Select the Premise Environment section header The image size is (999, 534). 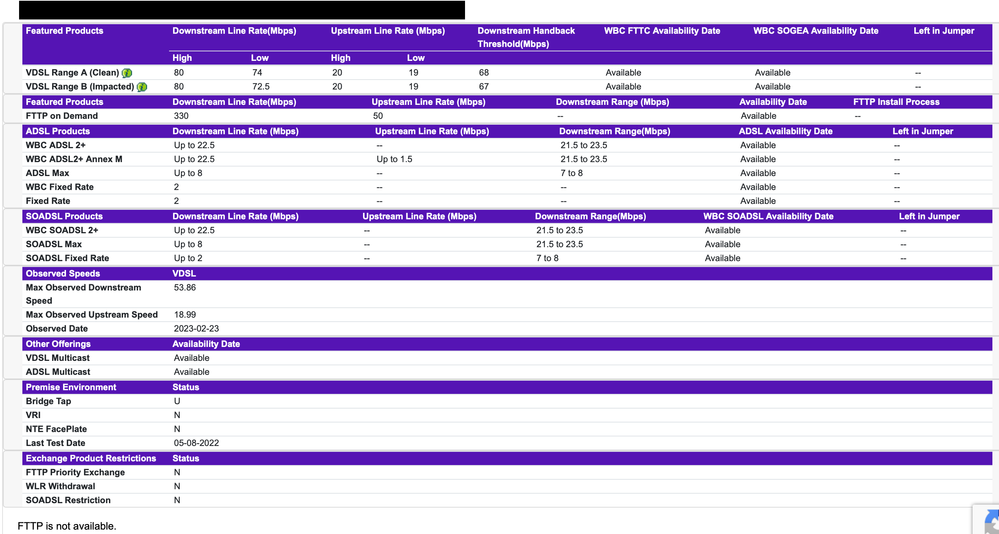pos(71,387)
